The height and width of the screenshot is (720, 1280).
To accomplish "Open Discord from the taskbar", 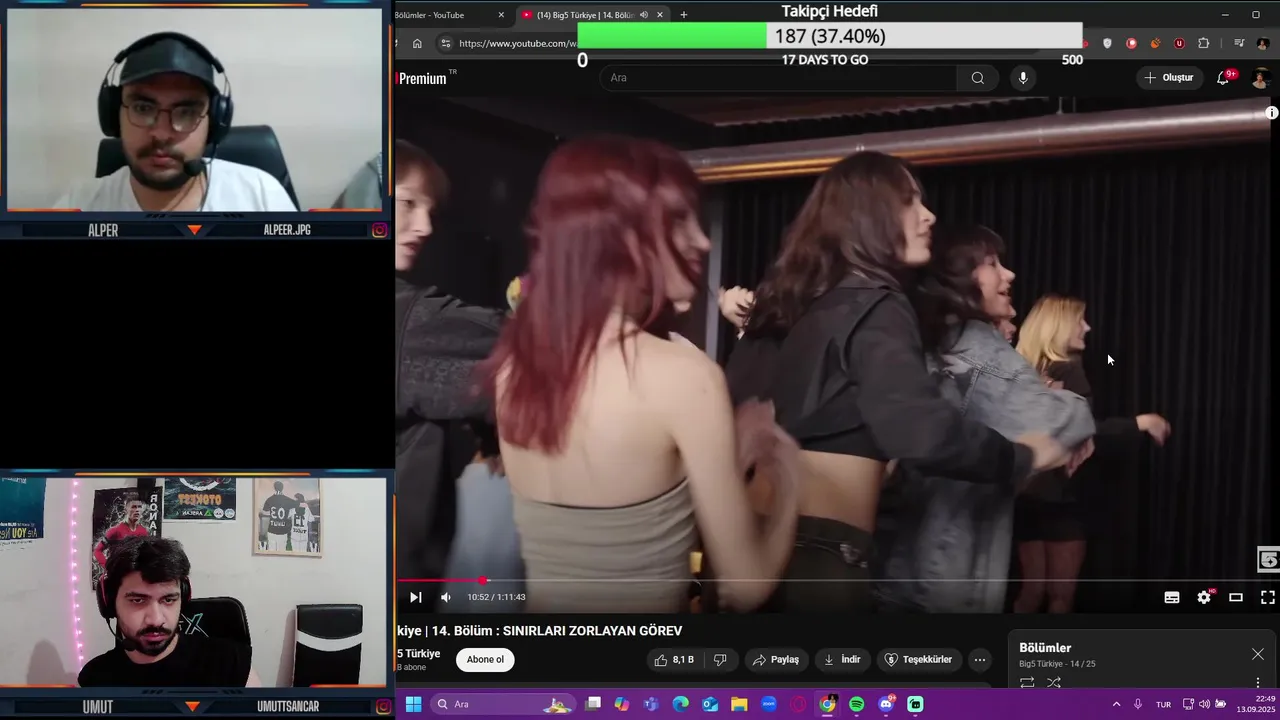I will point(886,704).
